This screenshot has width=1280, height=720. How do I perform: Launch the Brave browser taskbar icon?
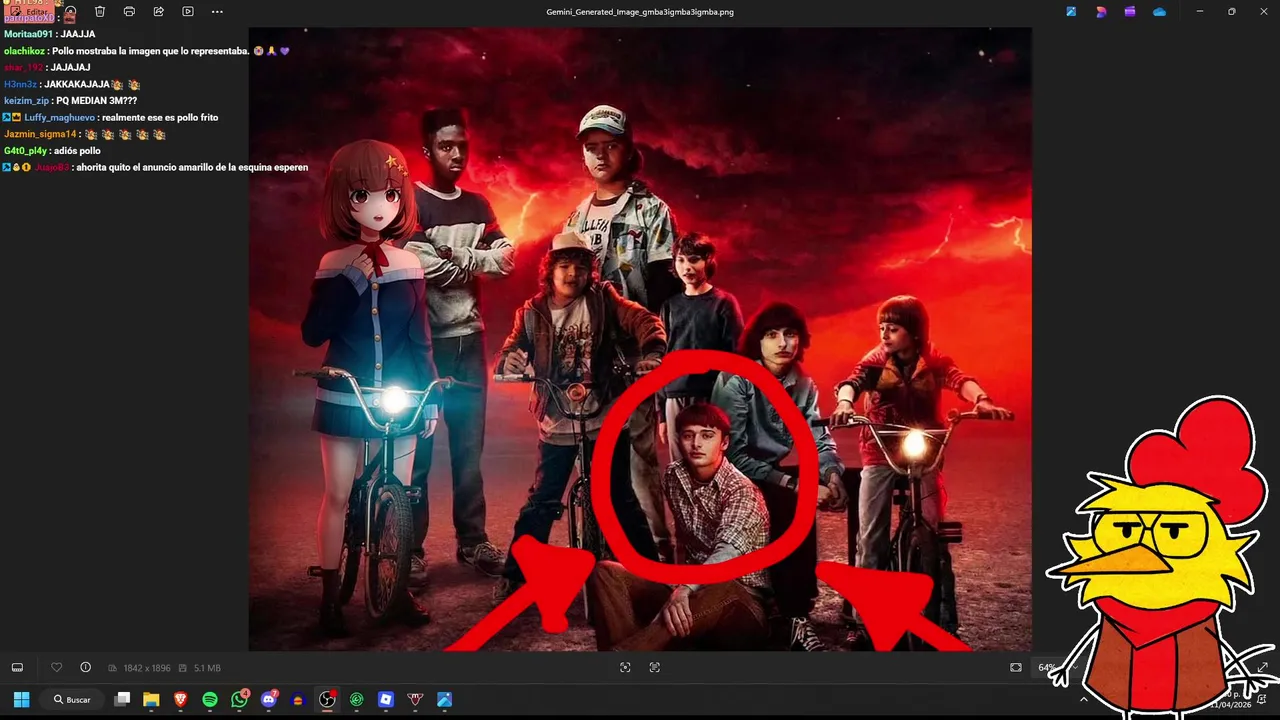[181, 699]
